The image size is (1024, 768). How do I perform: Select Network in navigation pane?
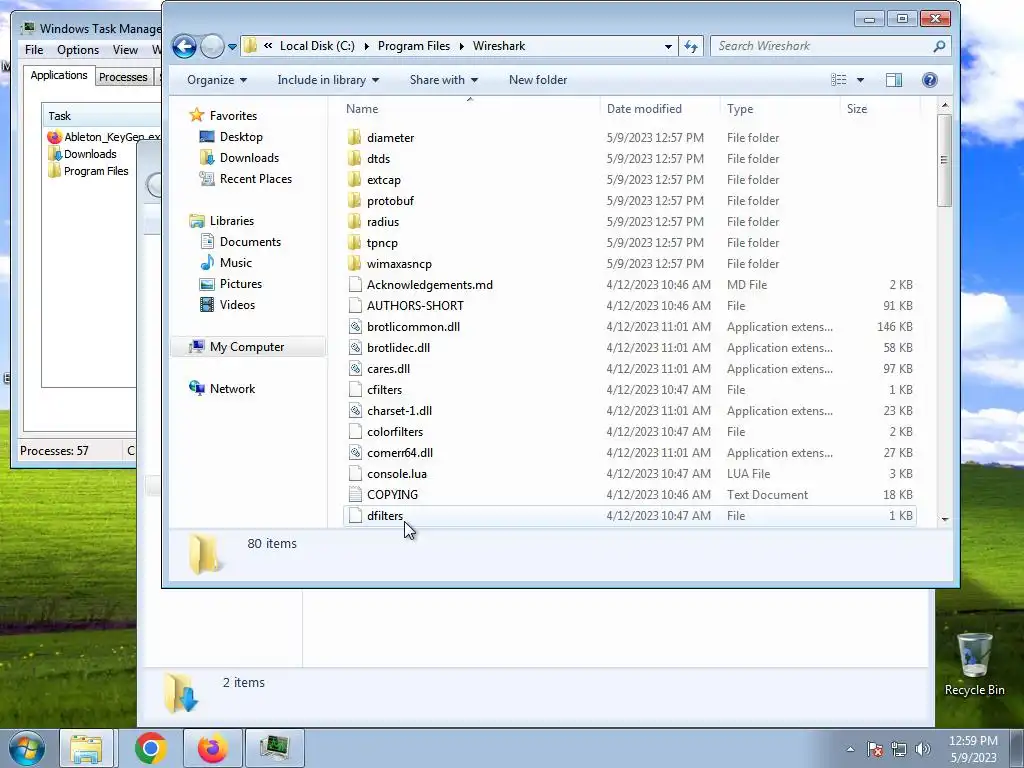pos(232,389)
